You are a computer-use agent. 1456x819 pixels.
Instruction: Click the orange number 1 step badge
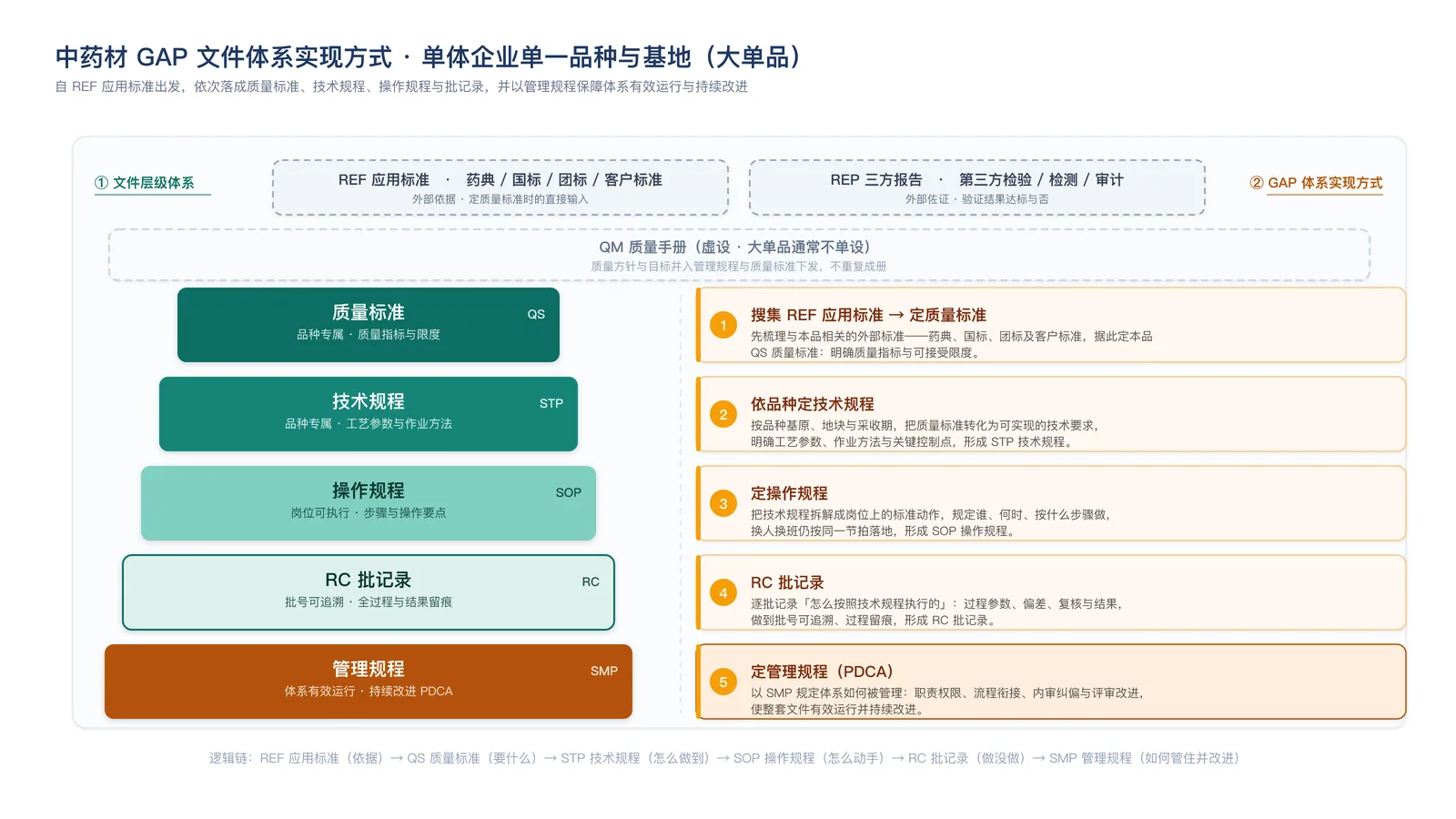point(723,325)
